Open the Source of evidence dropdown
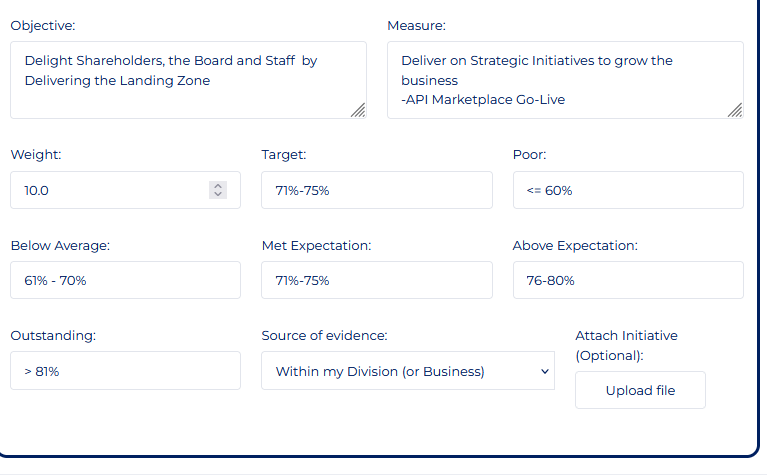This screenshot has height=475, width=767. (408, 371)
